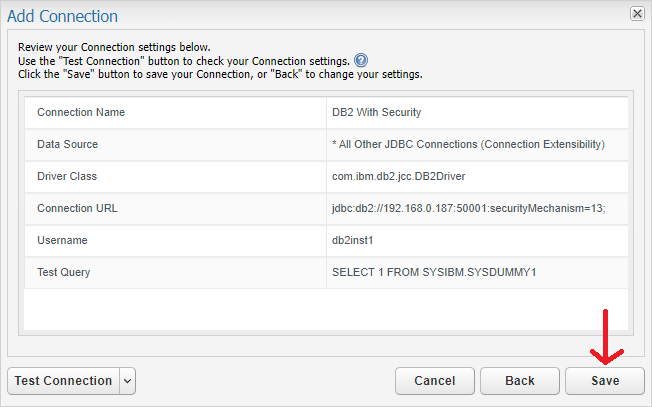Save the connection
This screenshot has height=407, width=652.
(x=605, y=381)
